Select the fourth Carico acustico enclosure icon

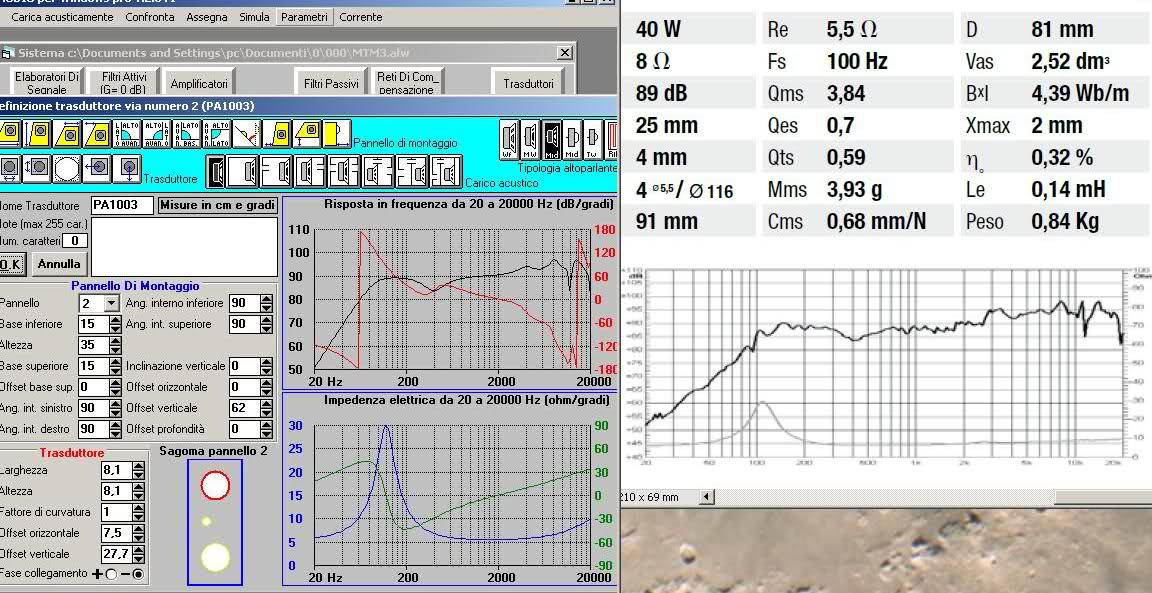point(311,171)
